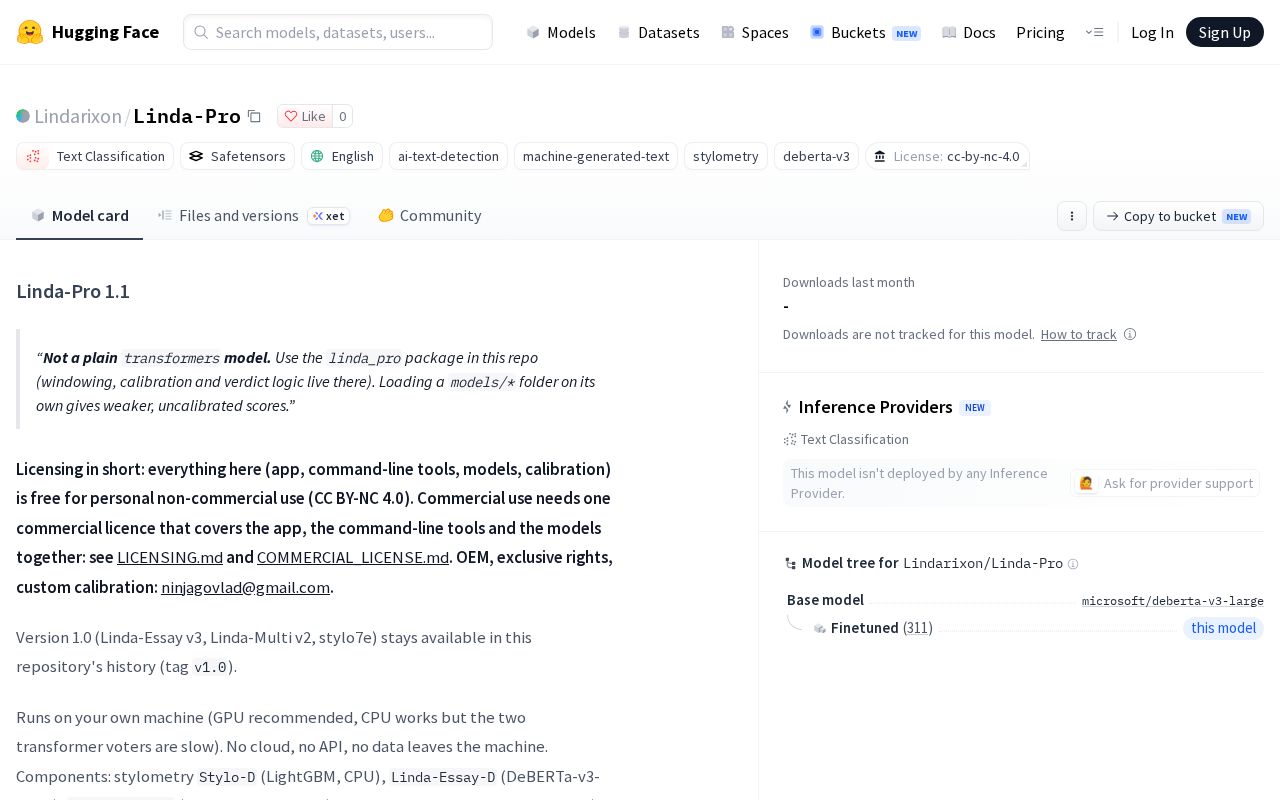Switch to Files and versions tab
Screen dimensions: 1280x800
253,216
